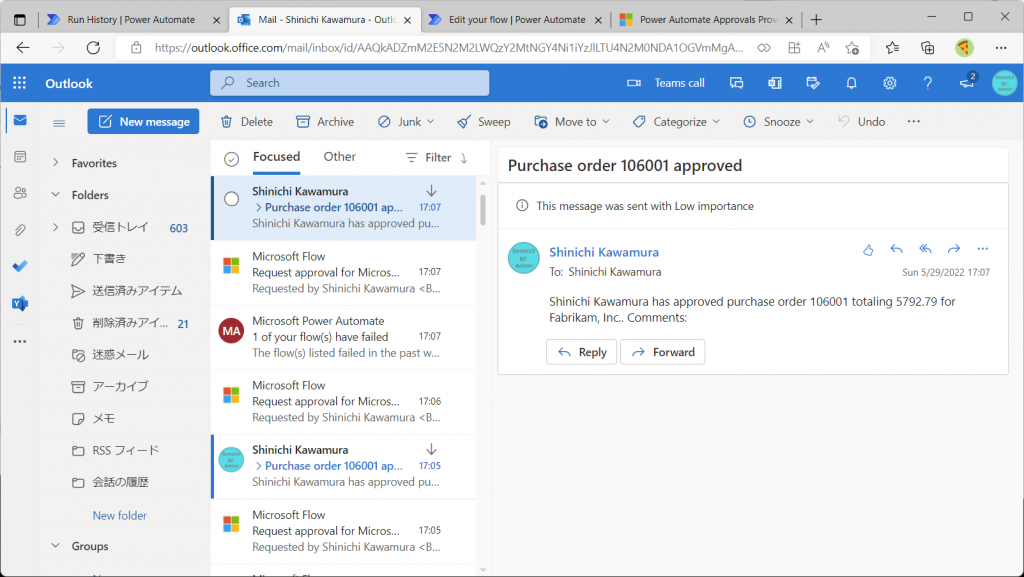The height and width of the screenshot is (577, 1024).
Task: Switch to Edit your flow browser tab
Action: 516,20
